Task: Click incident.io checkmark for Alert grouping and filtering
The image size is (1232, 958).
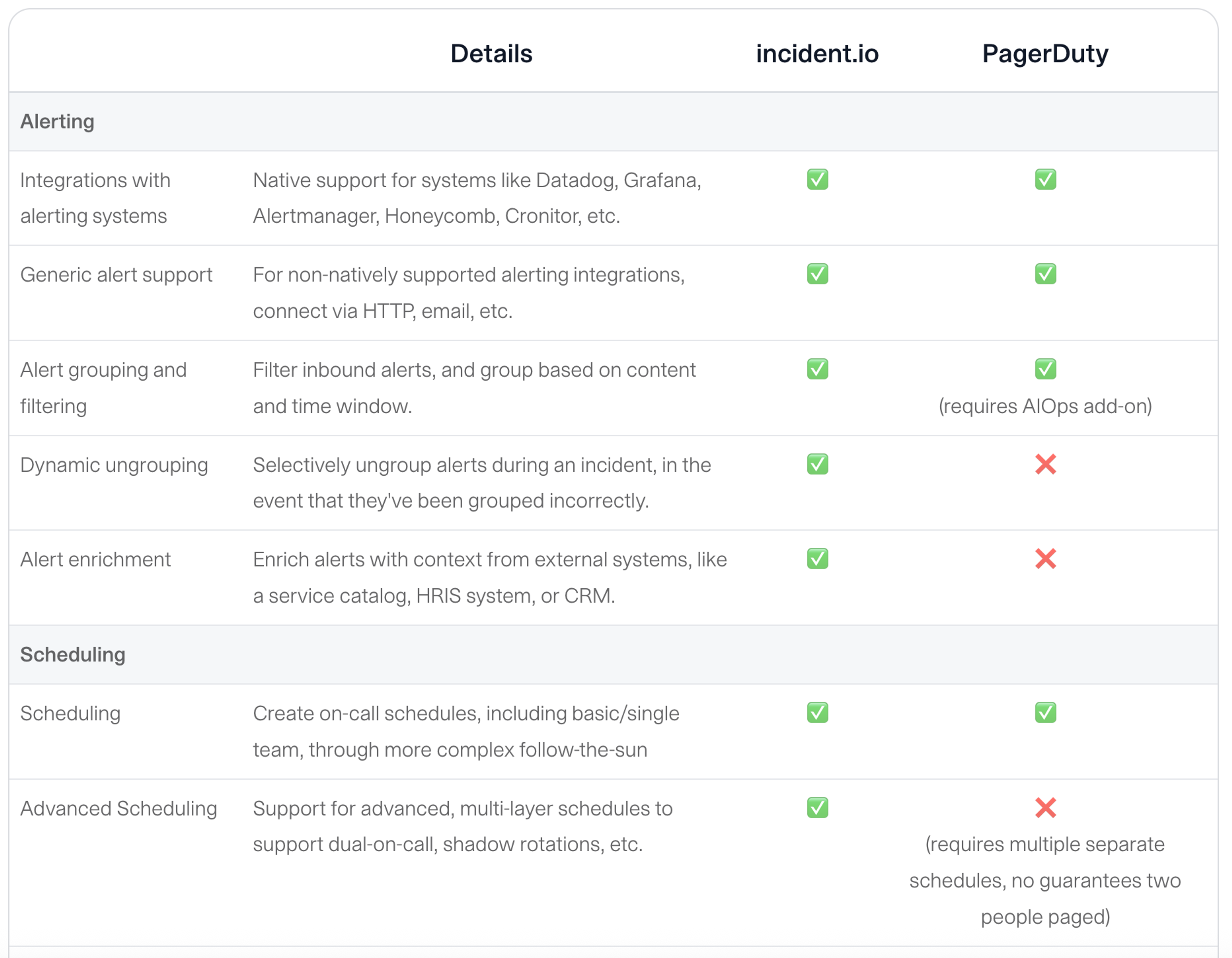Action: pyautogui.click(x=817, y=369)
